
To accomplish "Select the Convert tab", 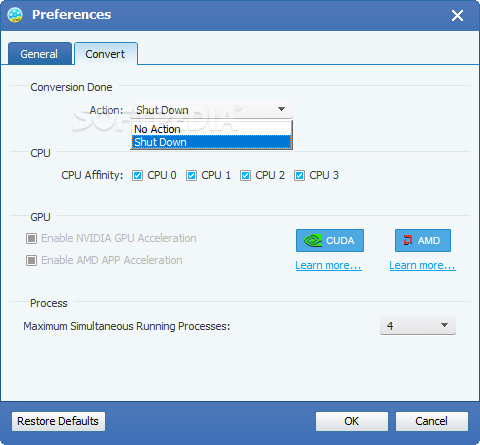I will tap(105, 54).
